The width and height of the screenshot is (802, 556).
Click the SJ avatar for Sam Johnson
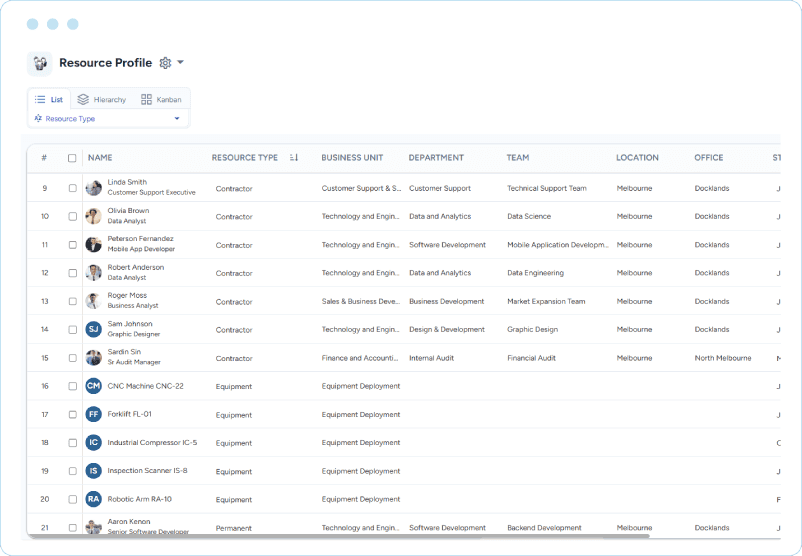tap(93, 329)
